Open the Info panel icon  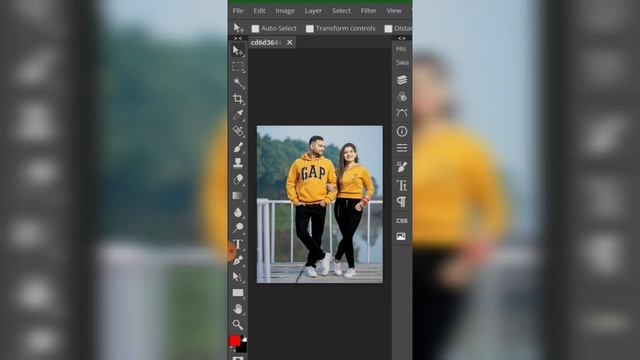click(x=402, y=131)
